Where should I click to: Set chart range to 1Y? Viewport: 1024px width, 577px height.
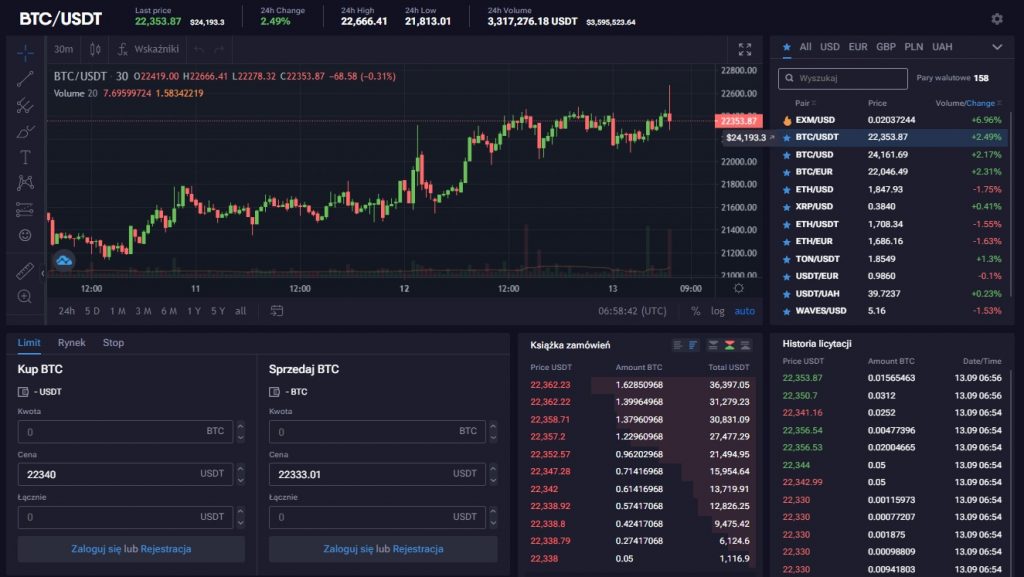click(193, 311)
